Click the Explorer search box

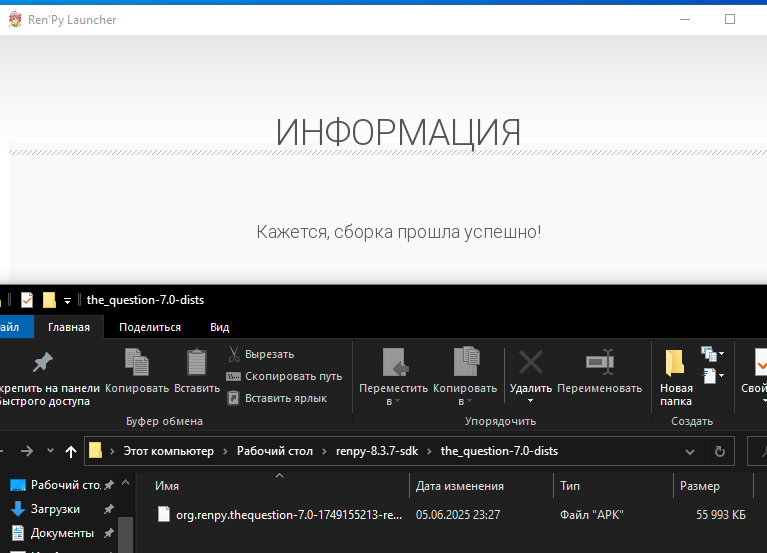[757, 451]
